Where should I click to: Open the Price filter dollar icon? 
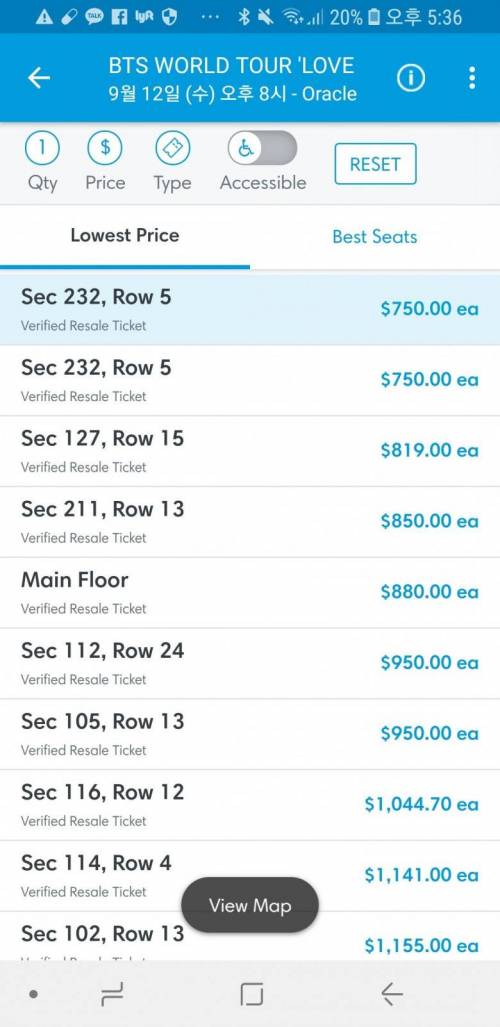[x=105, y=148]
